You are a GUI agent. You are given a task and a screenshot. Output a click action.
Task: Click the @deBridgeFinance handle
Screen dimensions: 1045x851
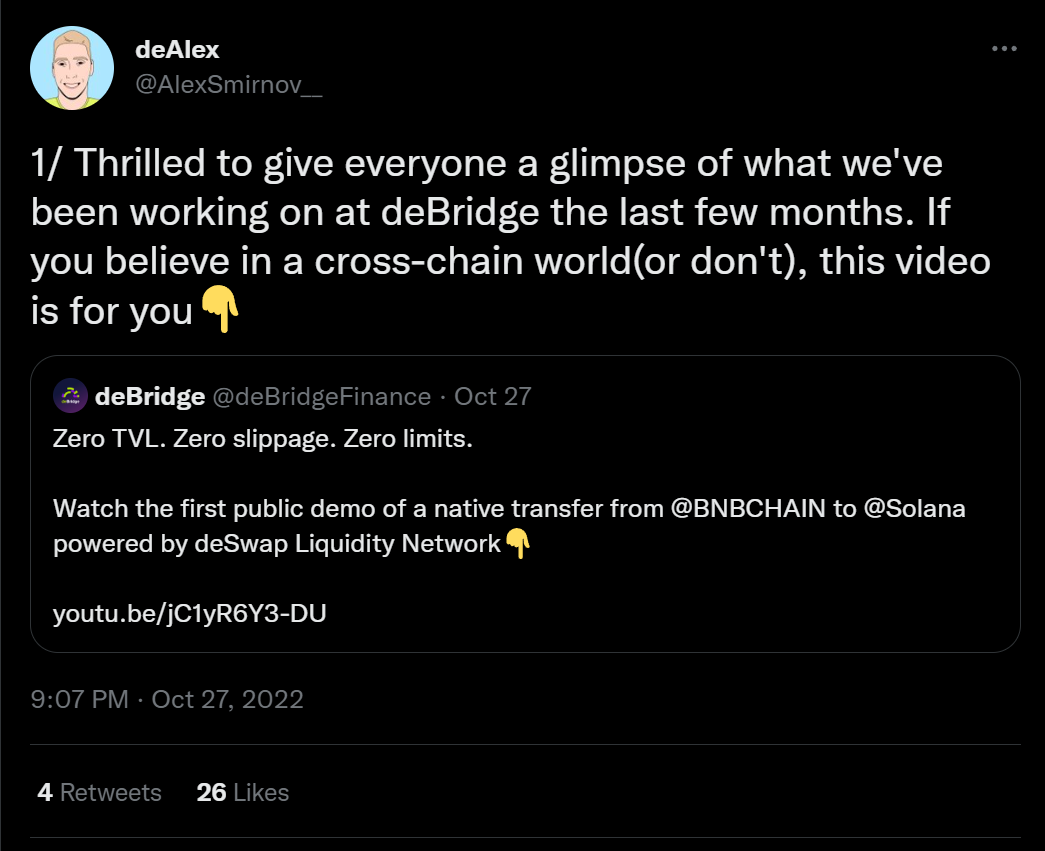tap(322, 396)
